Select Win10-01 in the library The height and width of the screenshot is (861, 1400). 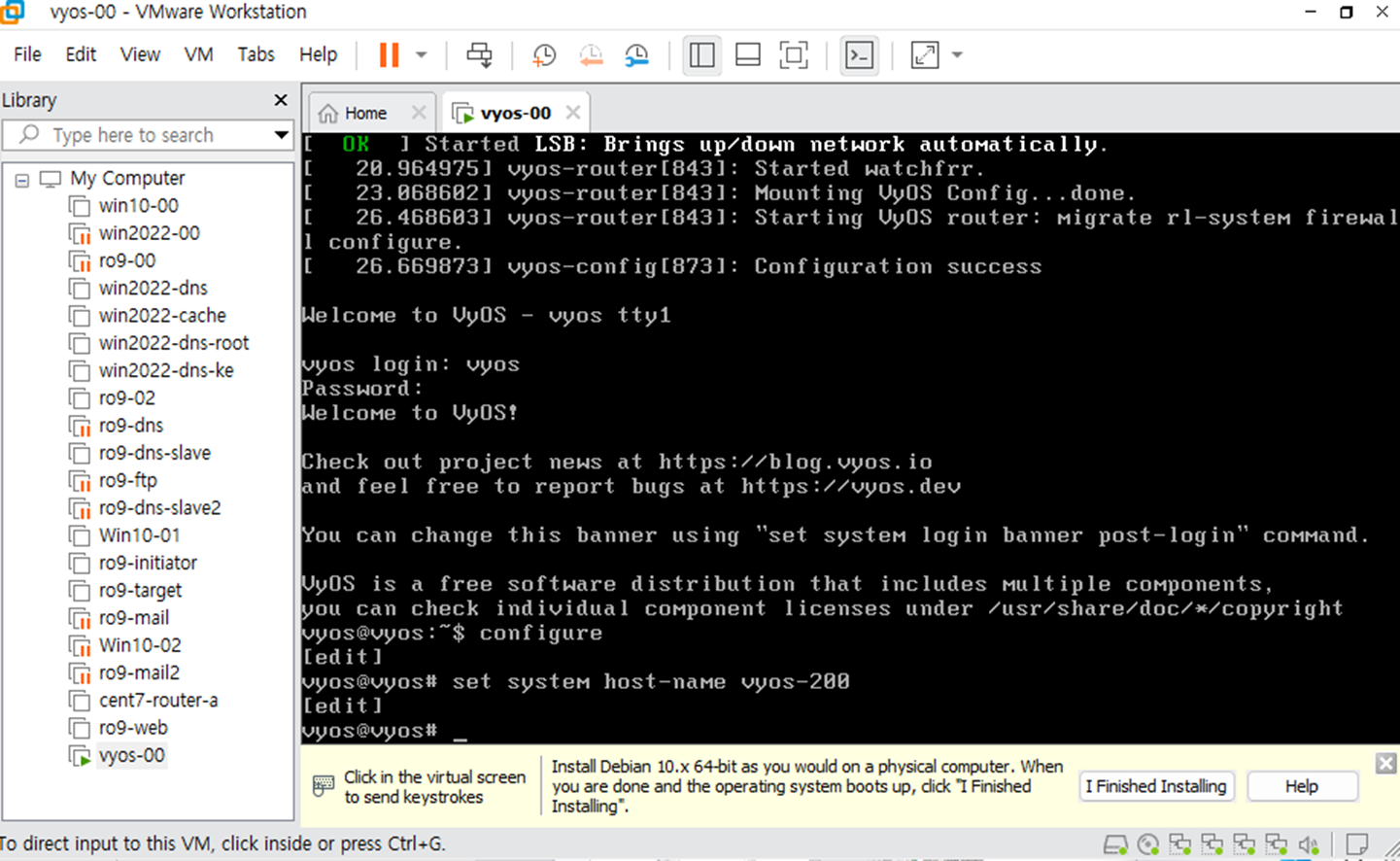[139, 535]
